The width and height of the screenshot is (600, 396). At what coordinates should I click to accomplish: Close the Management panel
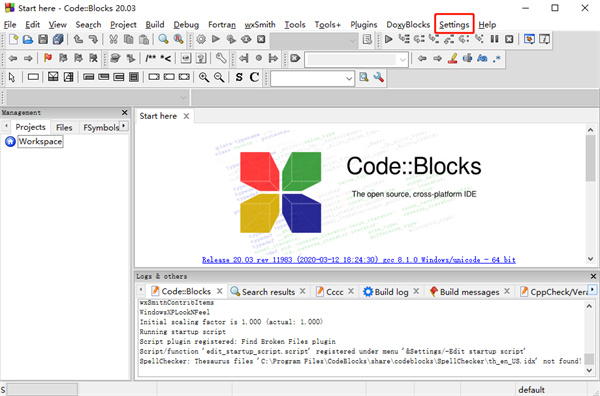point(124,112)
